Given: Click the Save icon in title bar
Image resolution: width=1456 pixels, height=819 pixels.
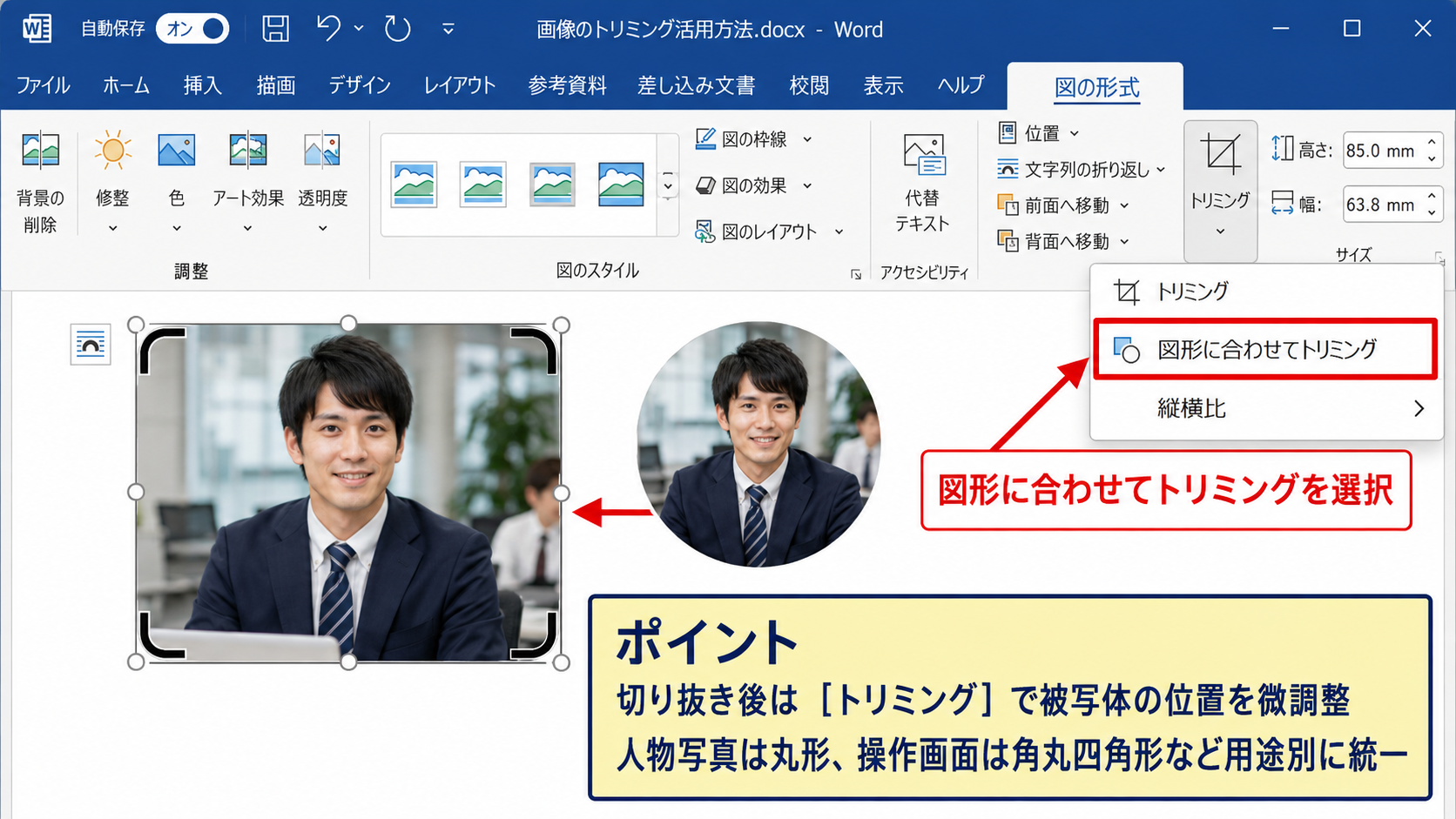Looking at the screenshot, I should (276, 29).
